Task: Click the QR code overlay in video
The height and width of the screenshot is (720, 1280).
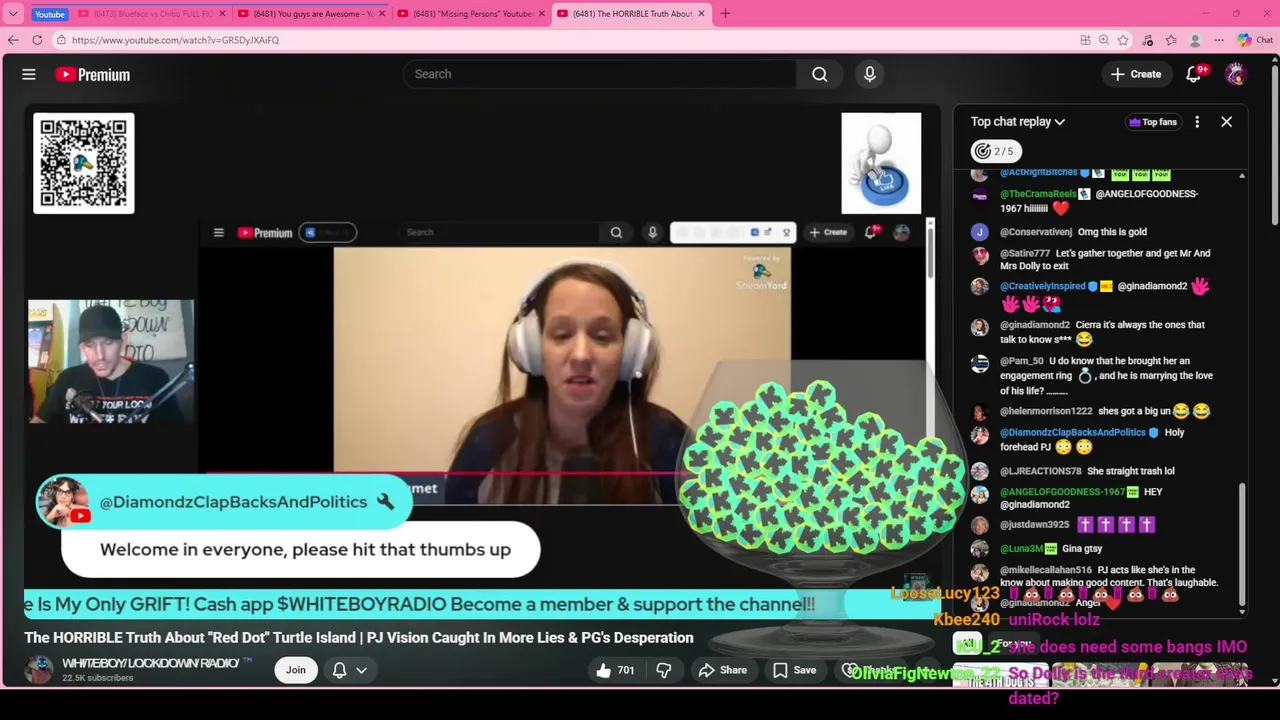Action: click(84, 163)
